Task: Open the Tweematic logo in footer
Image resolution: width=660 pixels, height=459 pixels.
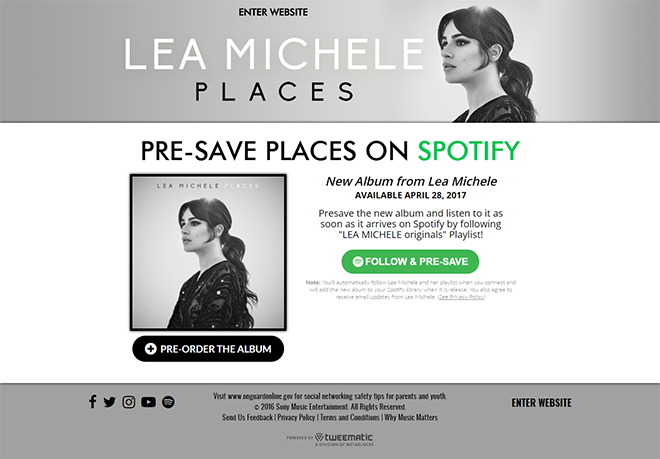Action: click(330, 439)
